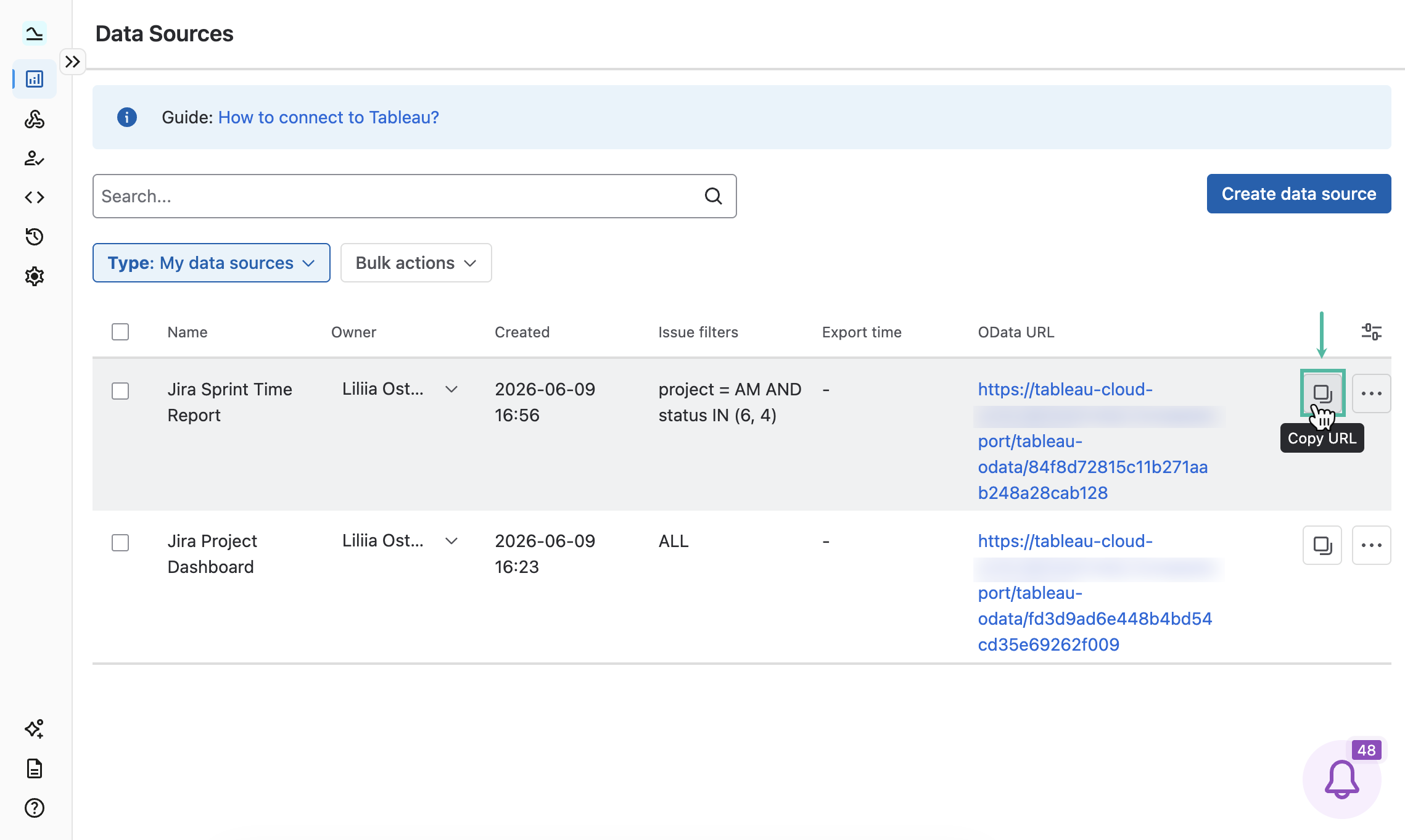This screenshot has height=840, width=1405.
Task: Toggle the select-all checkbox in table header
Action: click(x=120, y=332)
